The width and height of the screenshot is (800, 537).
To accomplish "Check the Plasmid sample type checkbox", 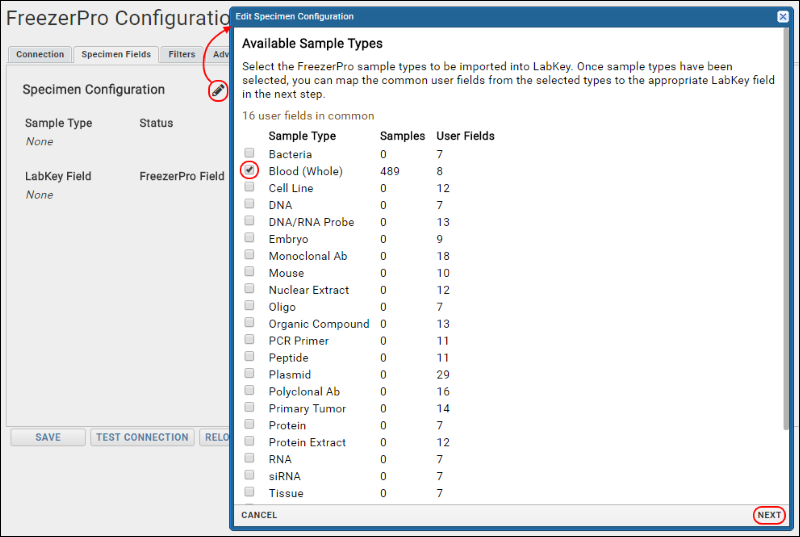I will 249,373.
